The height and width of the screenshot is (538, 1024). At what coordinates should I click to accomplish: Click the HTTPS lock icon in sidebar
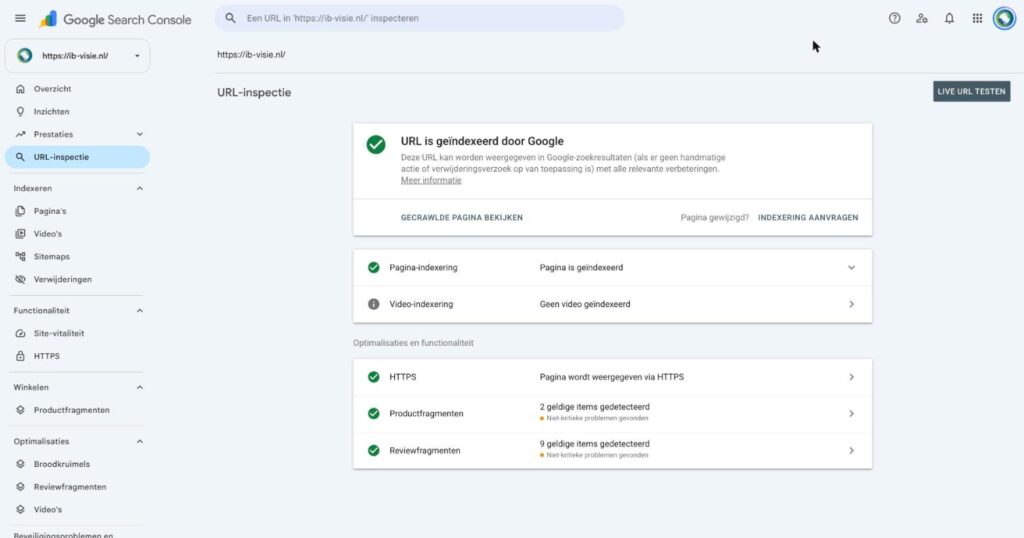click(x=20, y=356)
